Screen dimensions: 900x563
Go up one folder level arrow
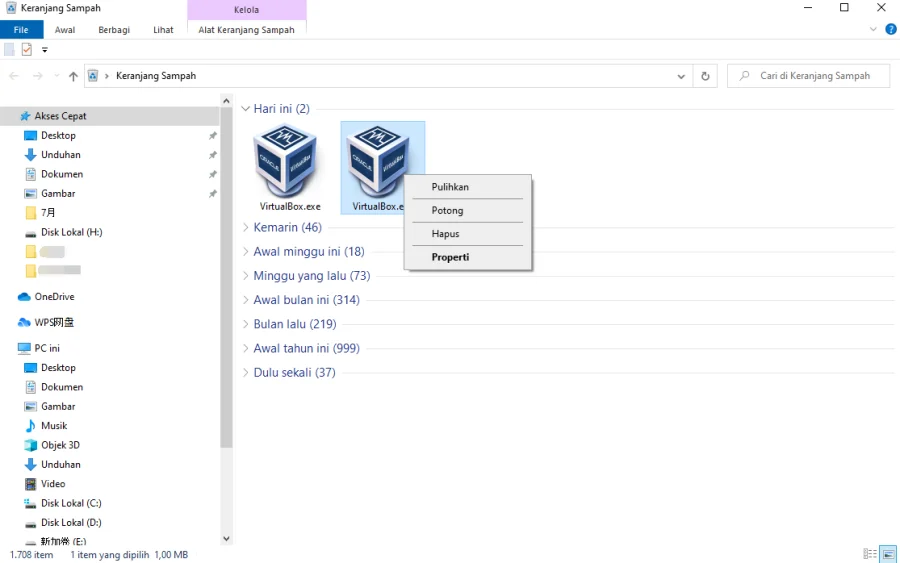pyautogui.click(x=73, y=76)
